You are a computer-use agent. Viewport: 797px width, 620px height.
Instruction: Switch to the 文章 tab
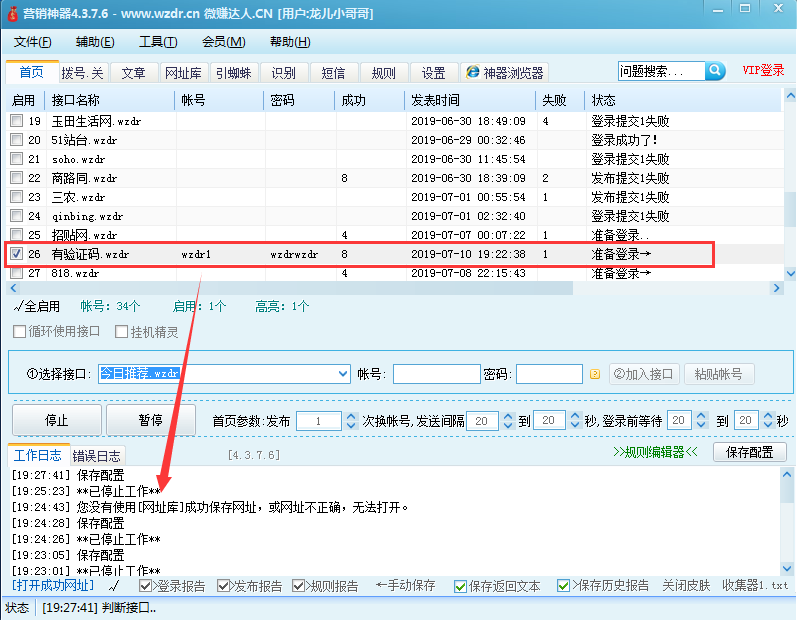point(133,73)
